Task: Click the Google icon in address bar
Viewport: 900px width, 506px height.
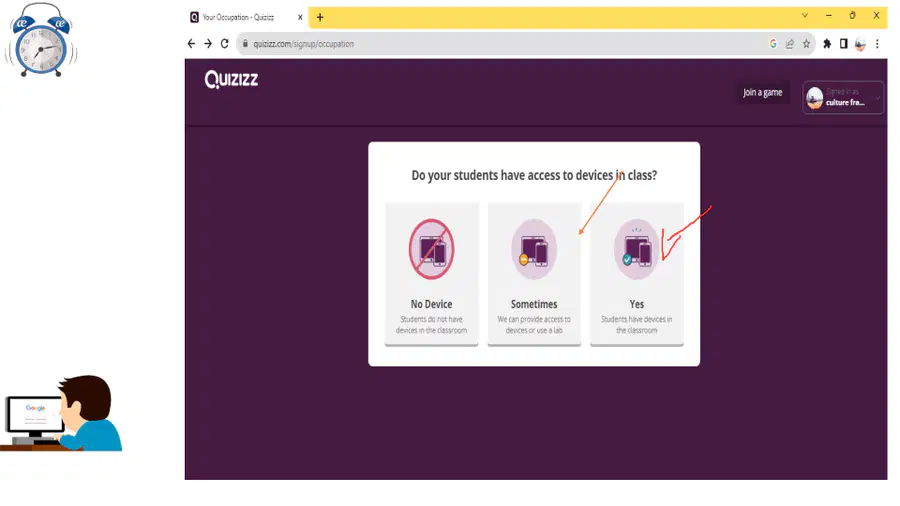Action: pos(773,44)
